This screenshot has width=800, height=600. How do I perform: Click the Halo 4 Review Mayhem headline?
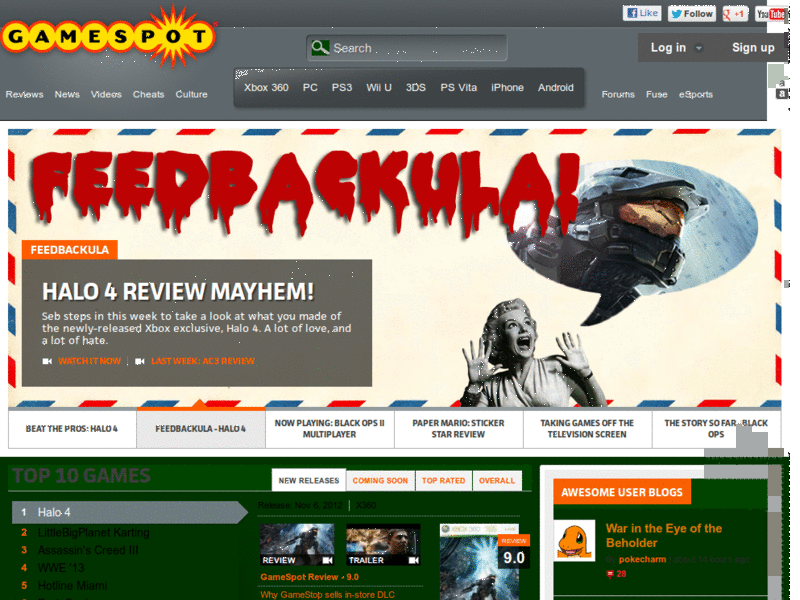pyautogui.click(x=178, y=292)
